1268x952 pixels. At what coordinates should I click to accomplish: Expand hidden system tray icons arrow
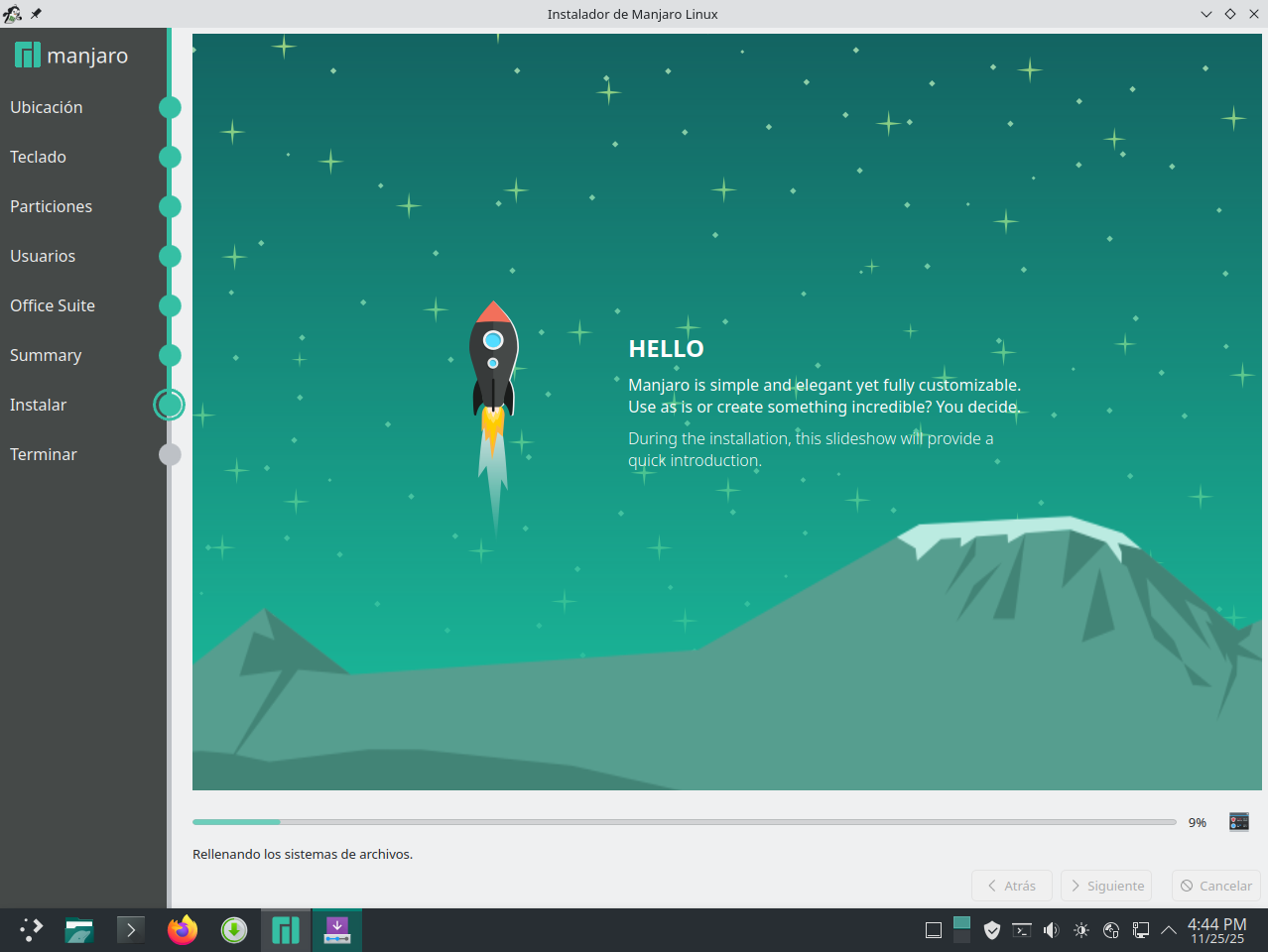pyautogui.click(x=1169, y=930)
